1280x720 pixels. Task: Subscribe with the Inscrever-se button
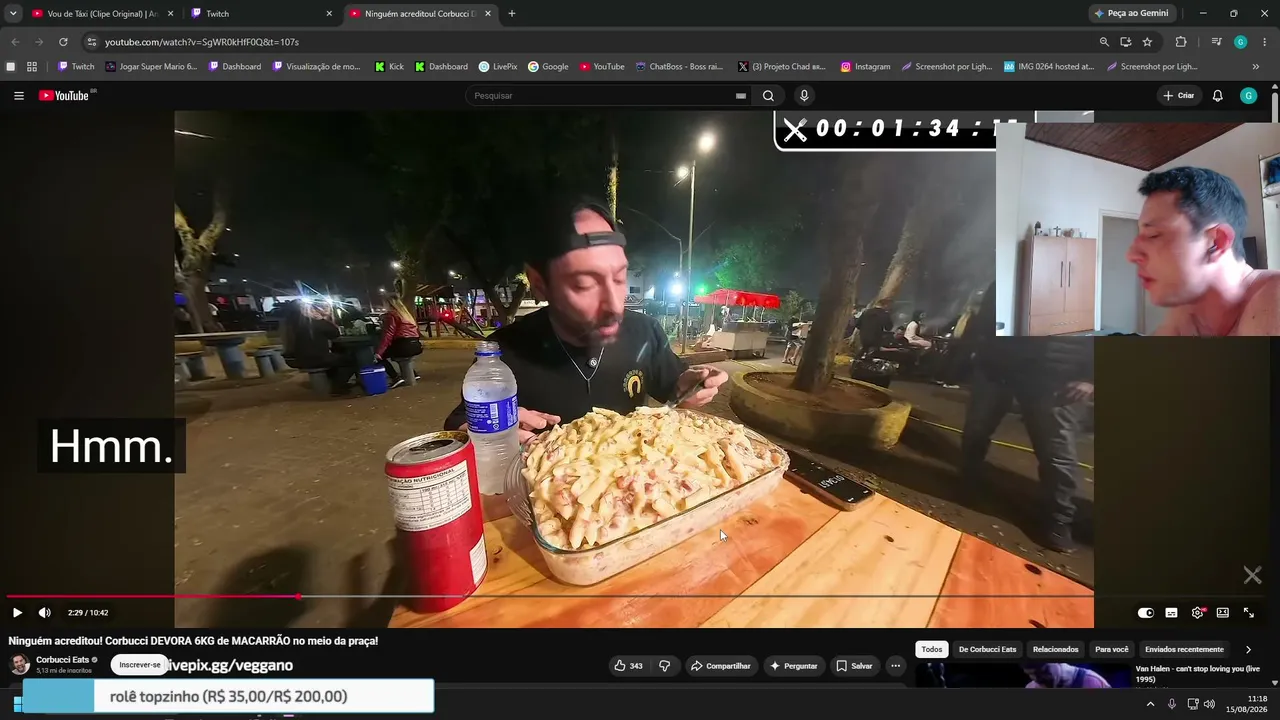[x=140, y=665]
